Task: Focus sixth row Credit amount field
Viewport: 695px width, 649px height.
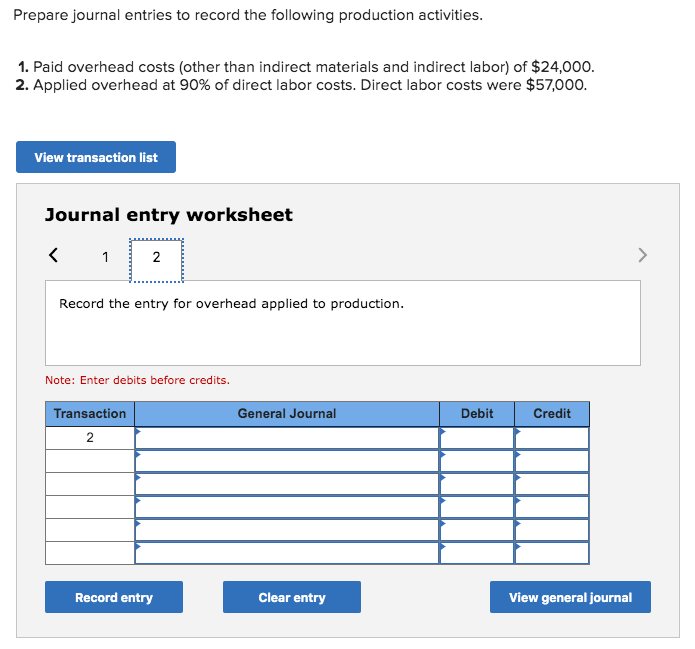Action: [x=552, y=553]
